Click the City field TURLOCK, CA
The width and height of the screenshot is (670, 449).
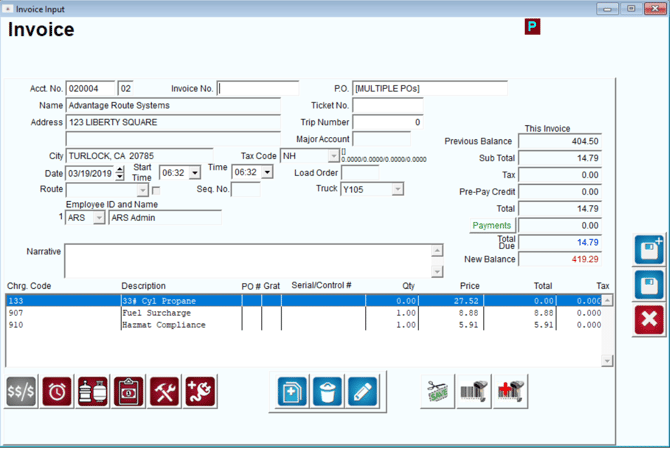[139, 156]
